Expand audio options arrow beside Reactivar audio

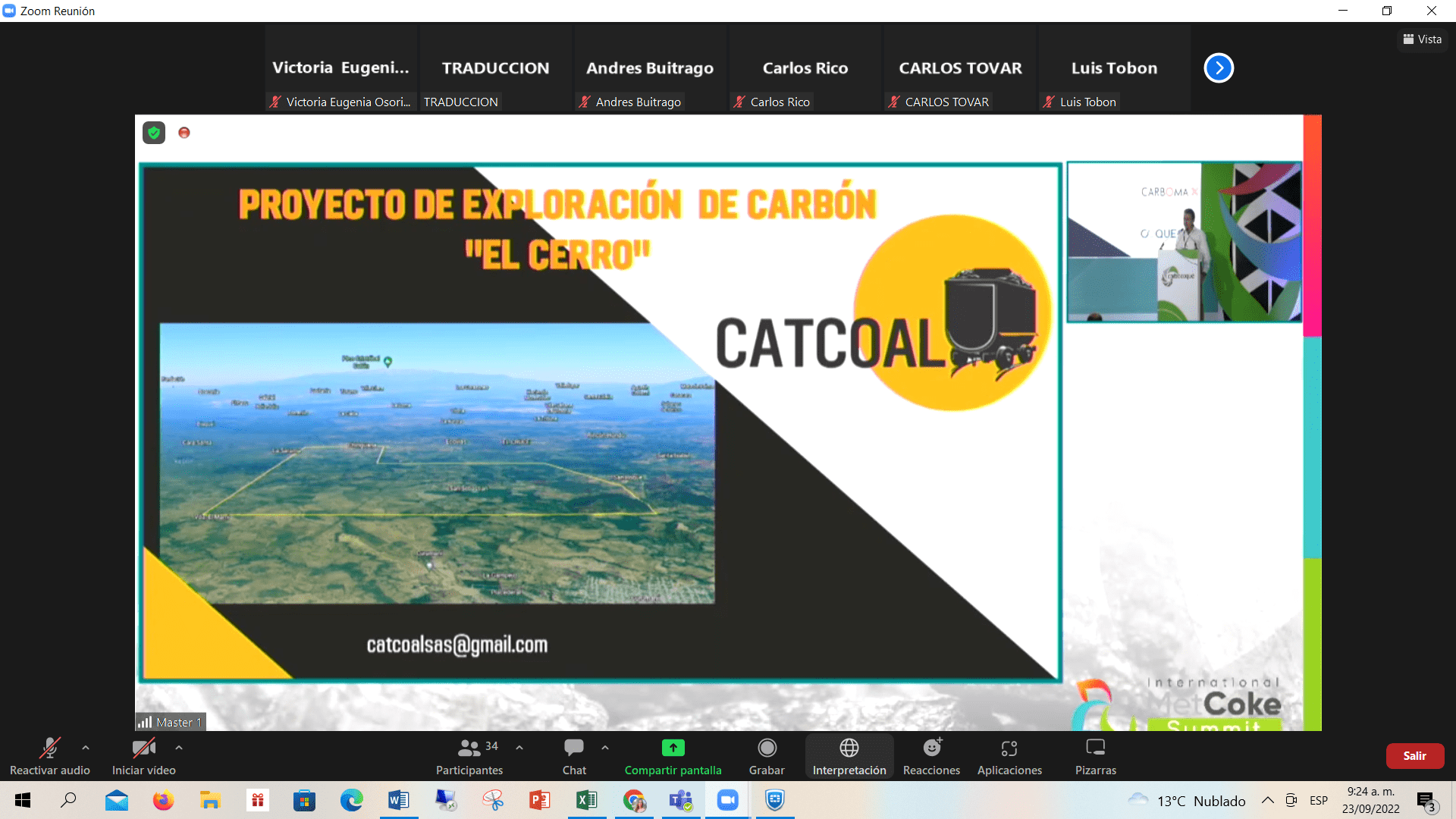(x=86, y=748)
